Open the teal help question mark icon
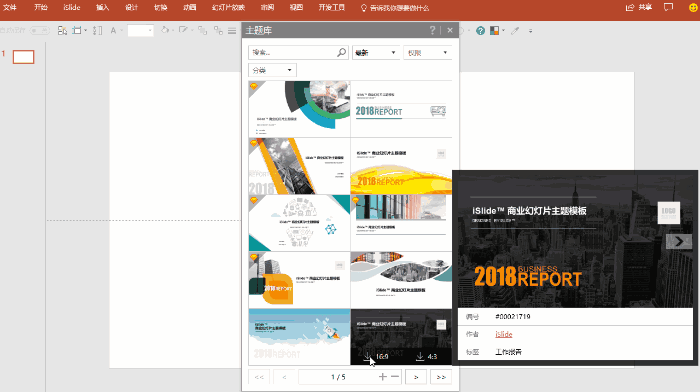 480,31
